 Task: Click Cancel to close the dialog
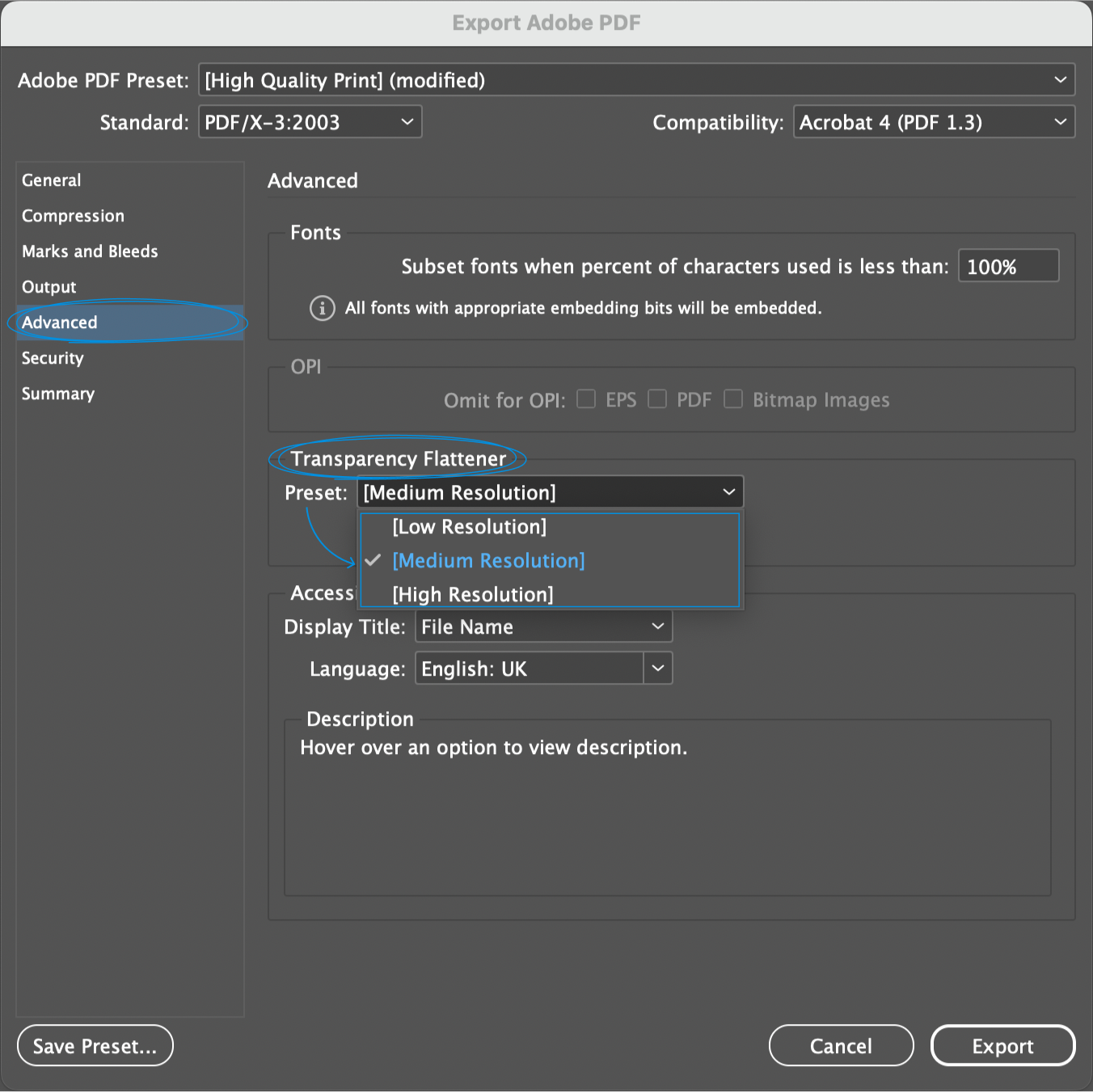(x=841, y=1045)
